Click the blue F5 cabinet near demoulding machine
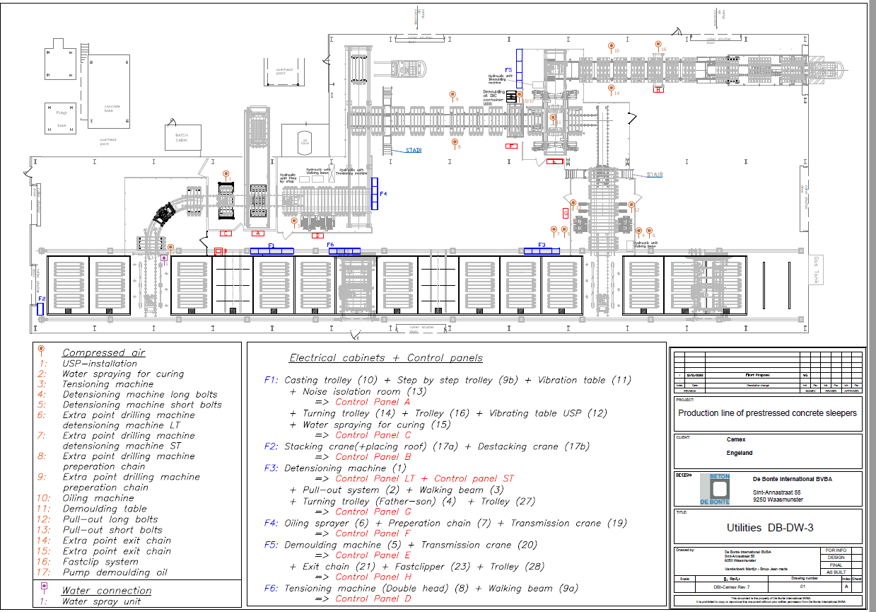876x612 pixels. tap(521, 58)
